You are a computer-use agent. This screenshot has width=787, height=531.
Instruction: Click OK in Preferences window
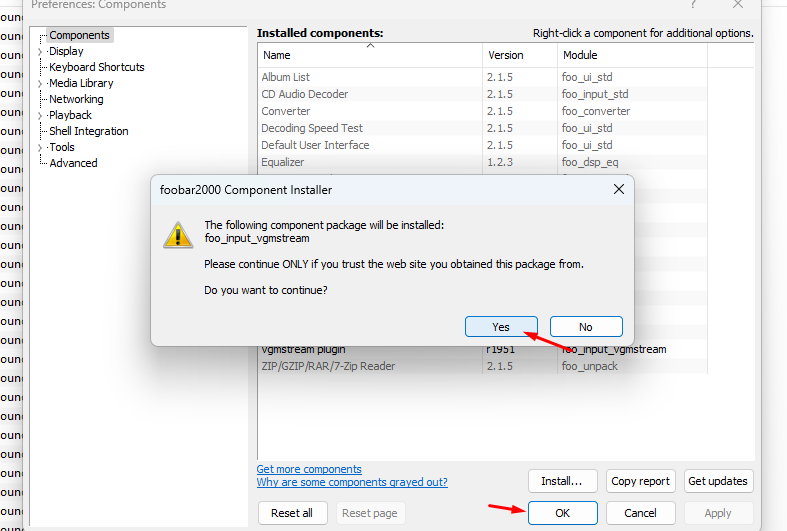click(x=563, y=513)
